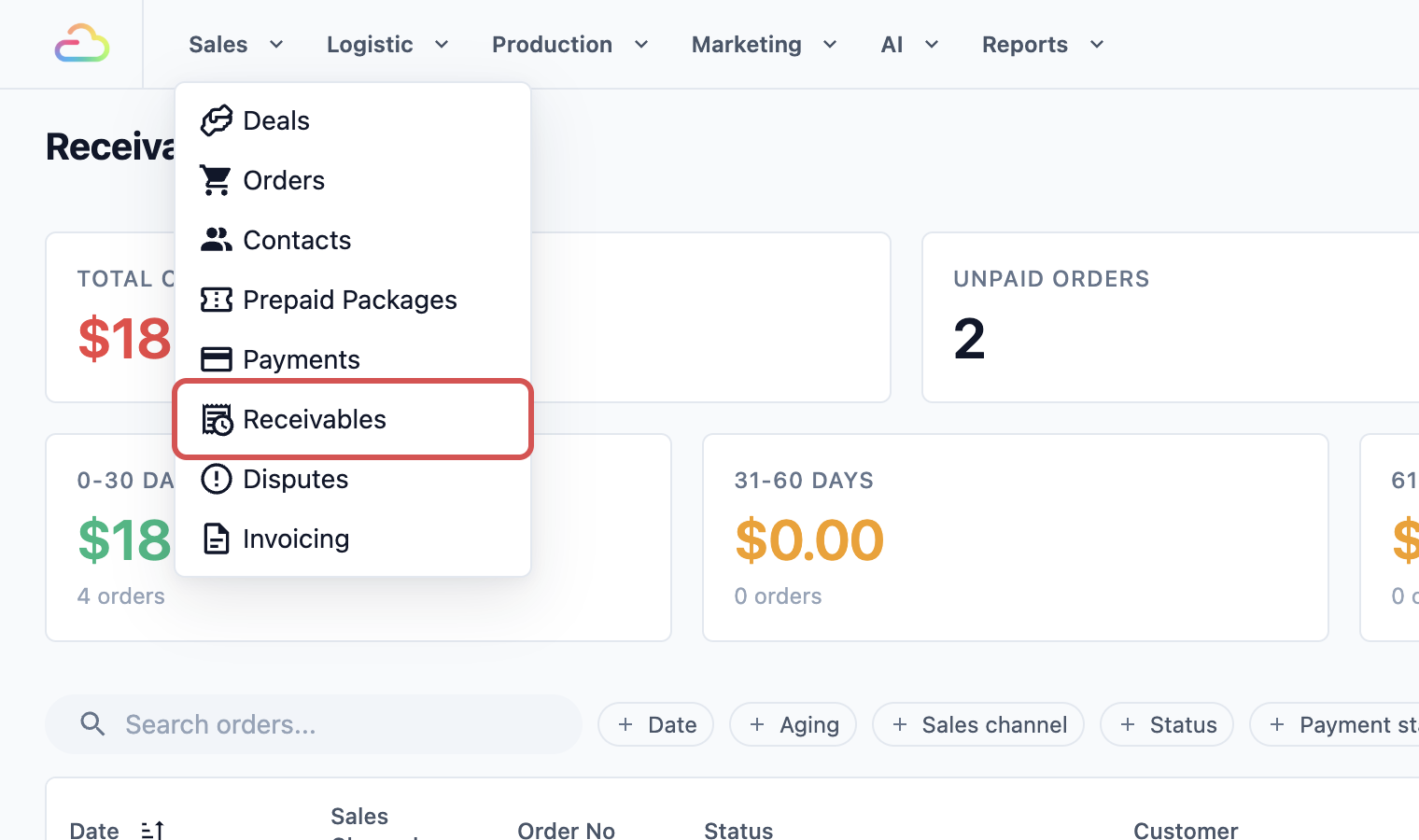The height and width of the screenshot is (840, 1419).
Task: Click the Deals handshake icon
Action: [x=217, y=120]
